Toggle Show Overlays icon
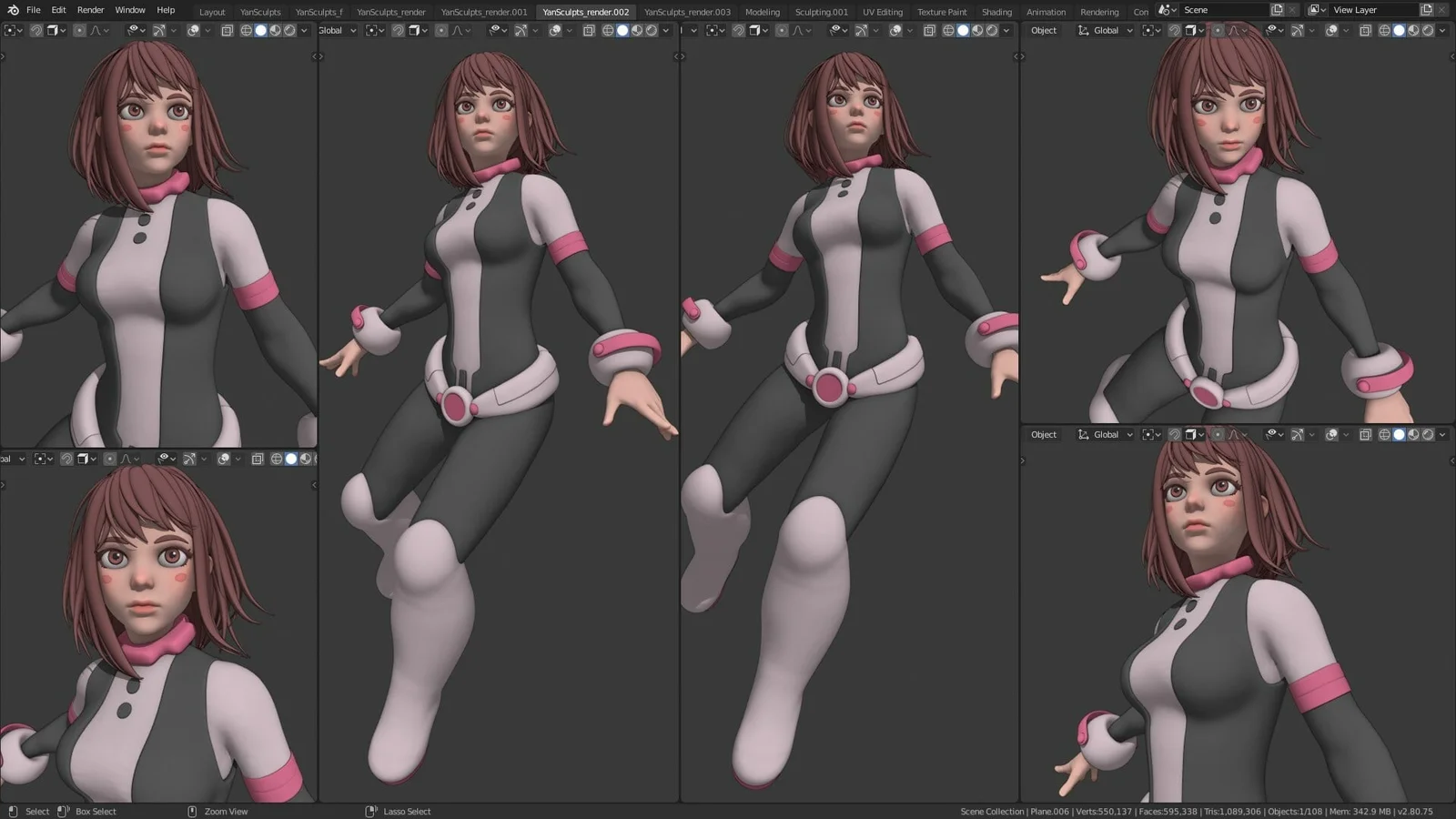The height and width of the screenshot is (819, 1456). coord(1330,30)
